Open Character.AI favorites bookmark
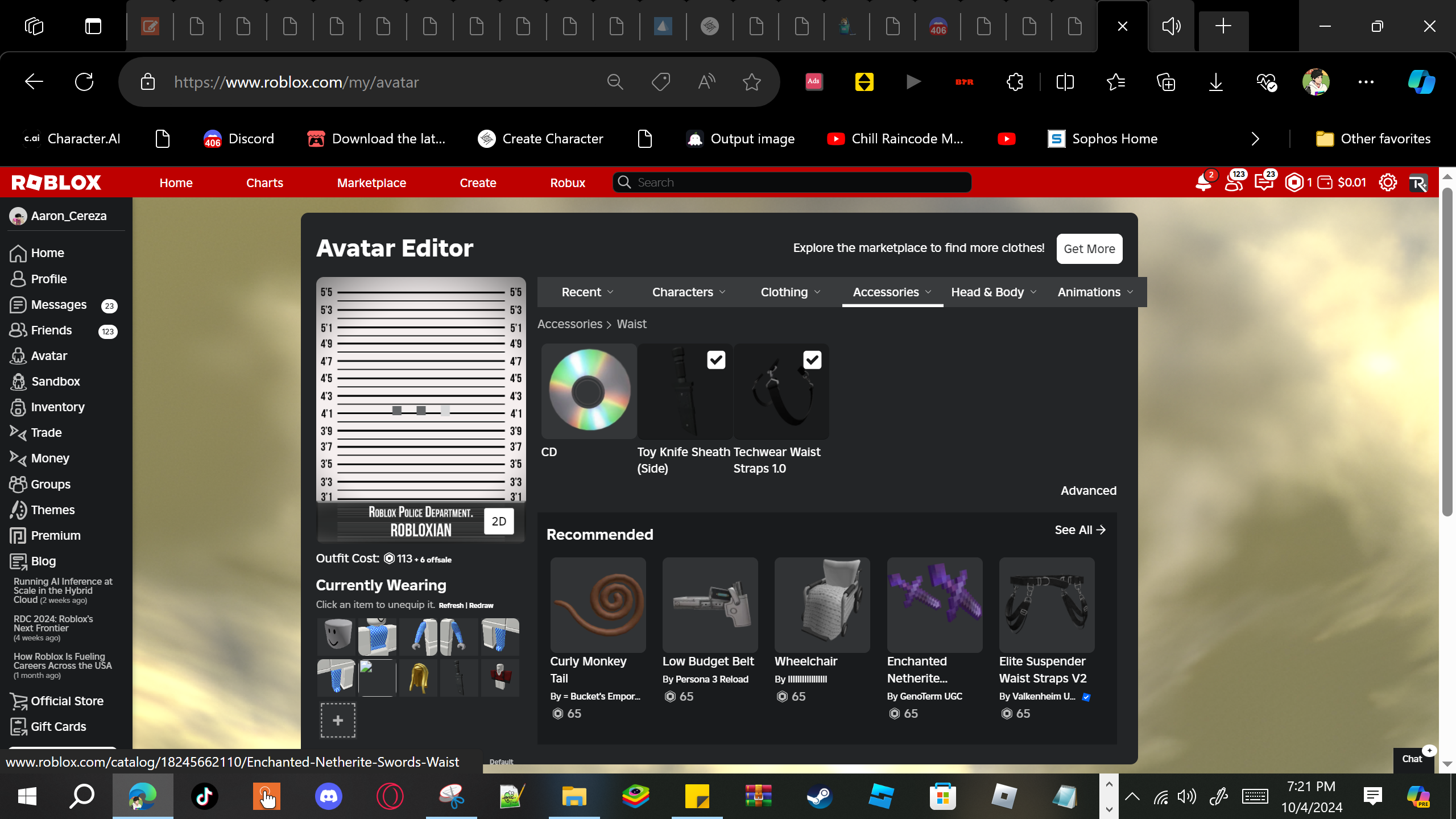The image size is (1456, 819). (x=72, y=139)
